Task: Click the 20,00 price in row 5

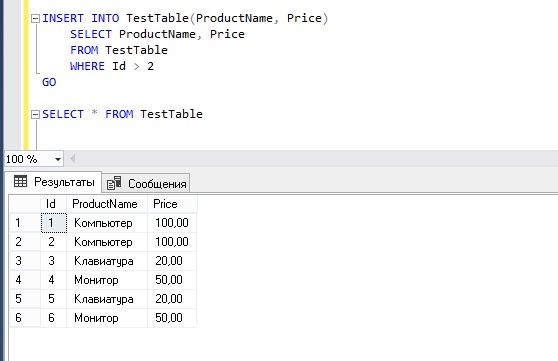Action: [x=172, y=299]
